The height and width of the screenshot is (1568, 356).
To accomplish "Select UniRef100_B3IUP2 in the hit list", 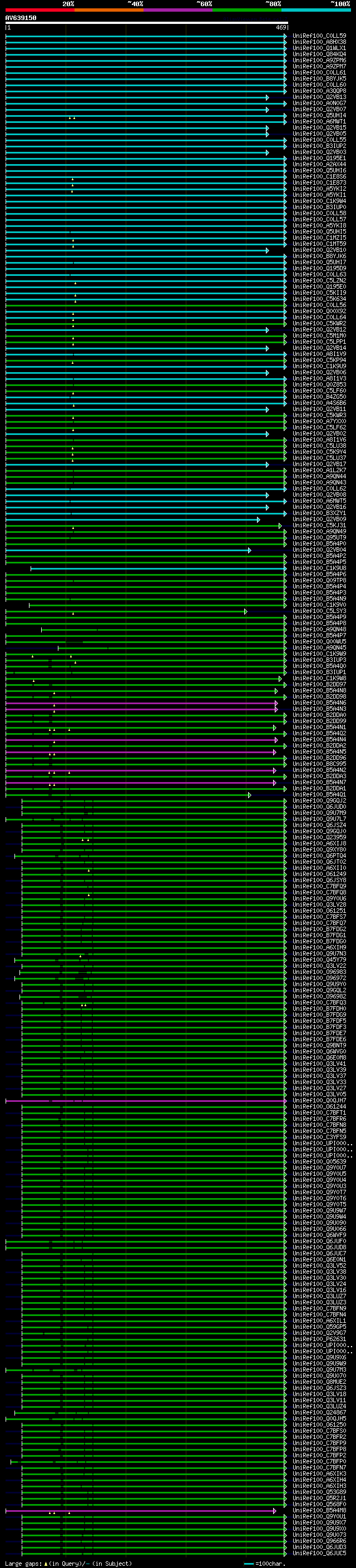I will point(319,146).
